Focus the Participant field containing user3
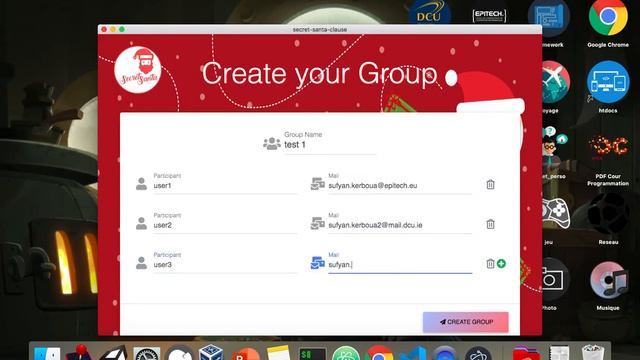Viewport: 640px width, 360px height. tap(225, 265)
